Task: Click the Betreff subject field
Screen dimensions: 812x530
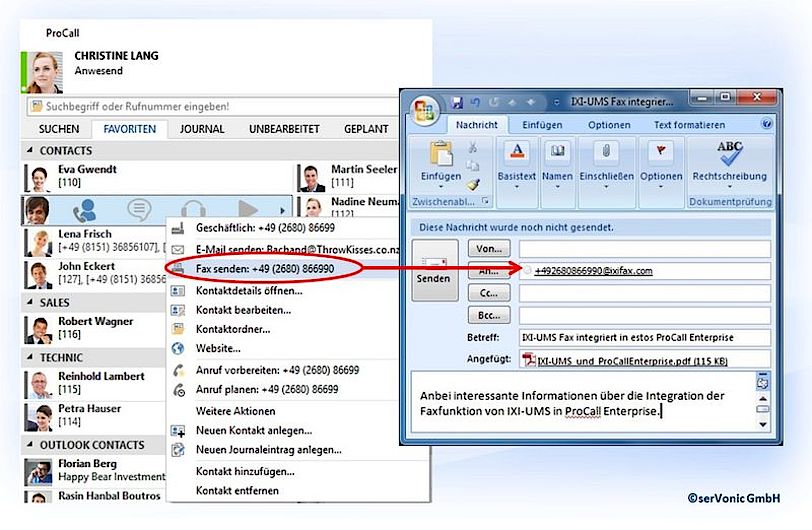Action: point(644,337)
